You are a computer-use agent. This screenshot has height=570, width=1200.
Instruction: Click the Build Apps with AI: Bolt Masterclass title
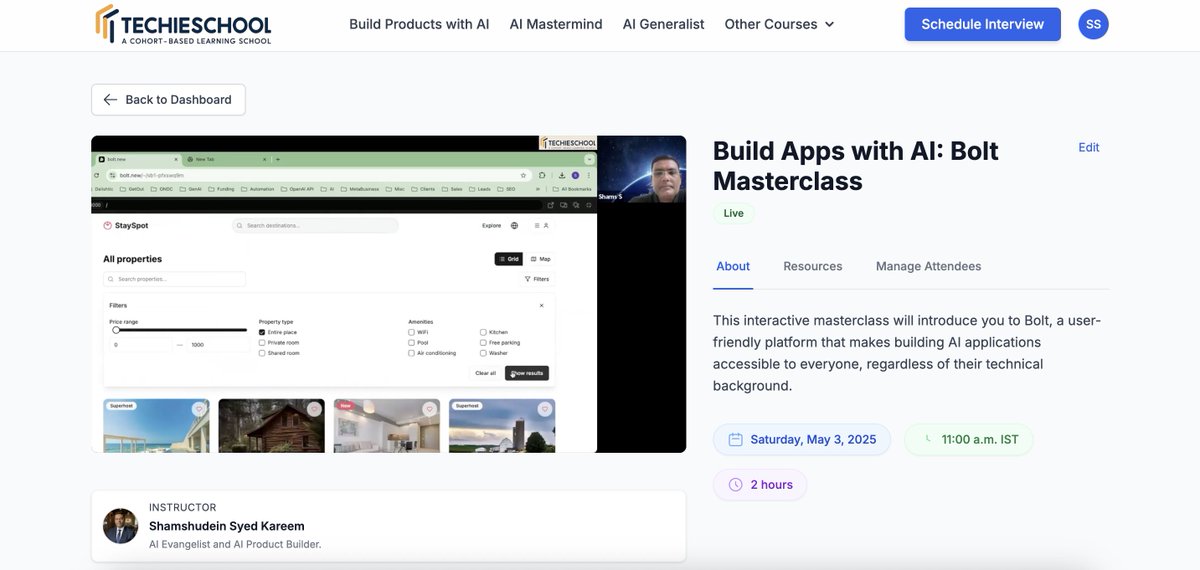pos(856,166)
